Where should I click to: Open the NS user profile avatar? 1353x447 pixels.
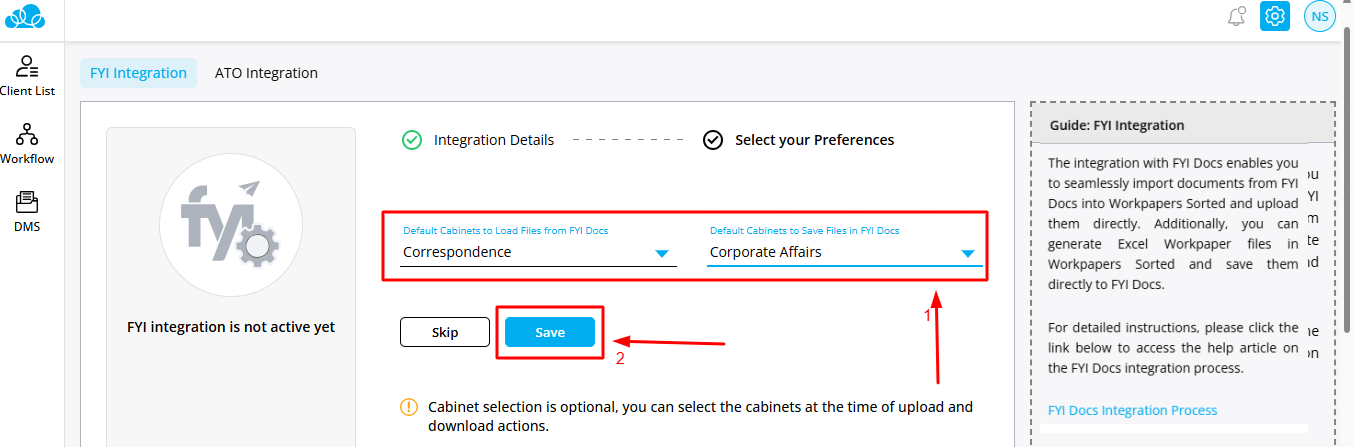coord(1320,17)
